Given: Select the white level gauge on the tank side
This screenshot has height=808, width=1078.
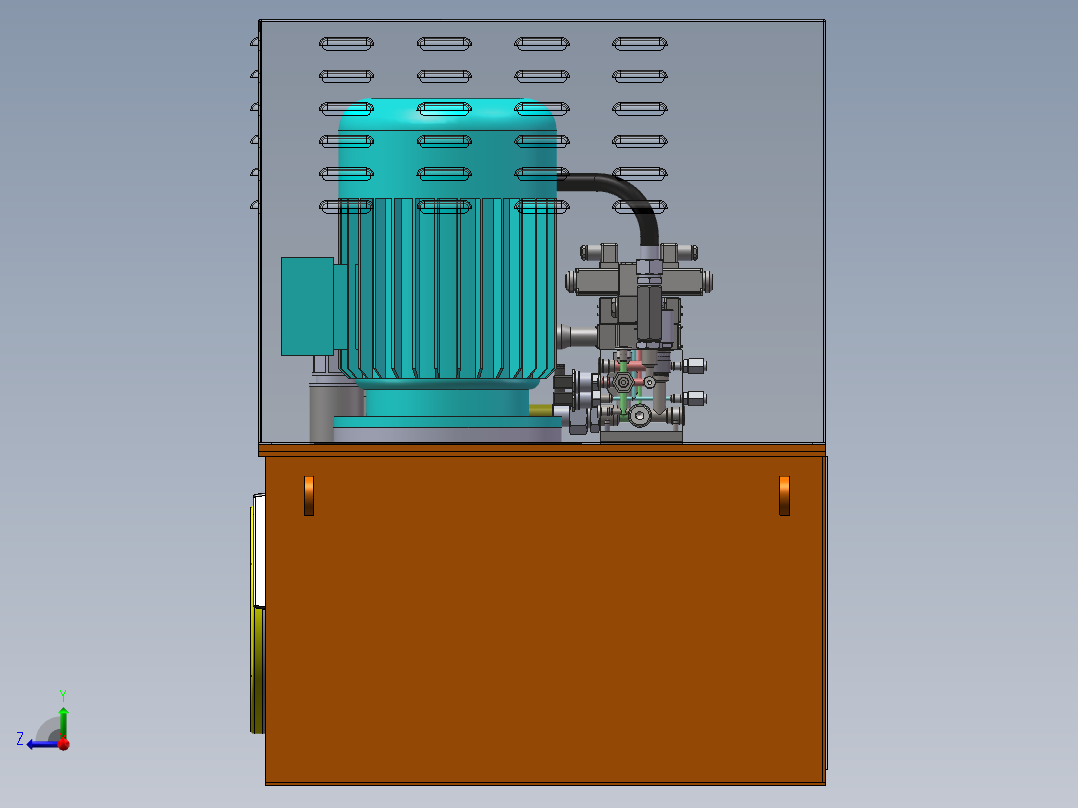Looking at the screenshot, I should pos(258,550).
